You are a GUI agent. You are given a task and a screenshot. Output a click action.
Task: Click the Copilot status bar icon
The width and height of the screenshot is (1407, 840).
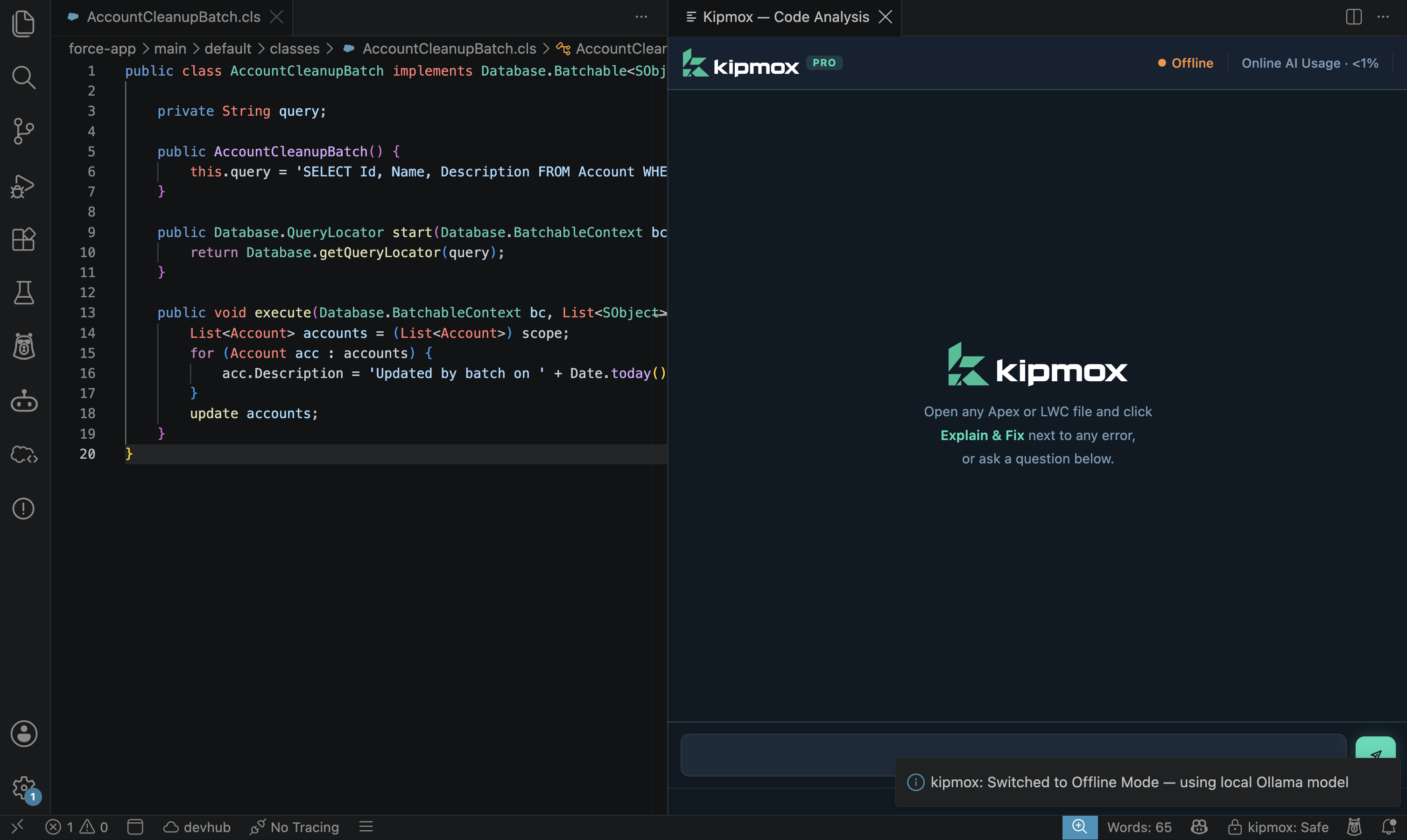[1199, 827]
